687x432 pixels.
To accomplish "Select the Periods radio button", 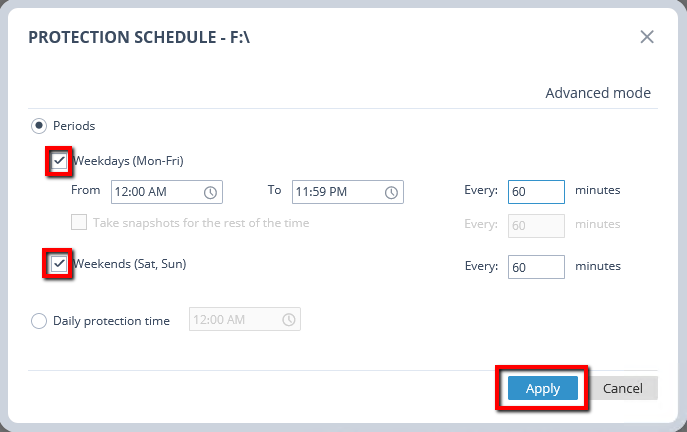I will [39, 126].
